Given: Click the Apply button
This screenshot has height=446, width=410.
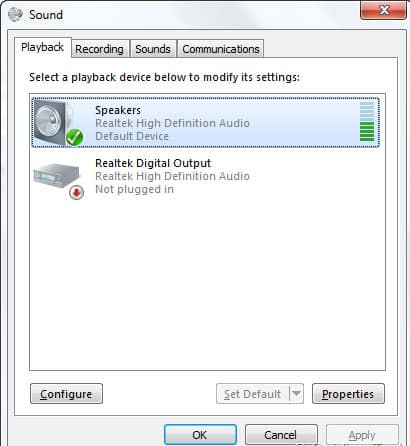Looking at the screenshot, I should [362, 435].
